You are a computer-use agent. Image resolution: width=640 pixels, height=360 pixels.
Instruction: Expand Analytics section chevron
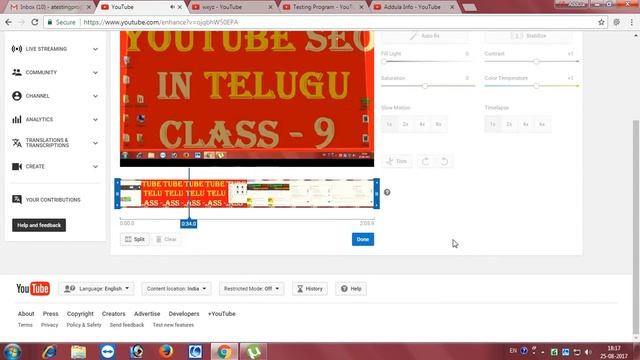click(x=95, y=120)
